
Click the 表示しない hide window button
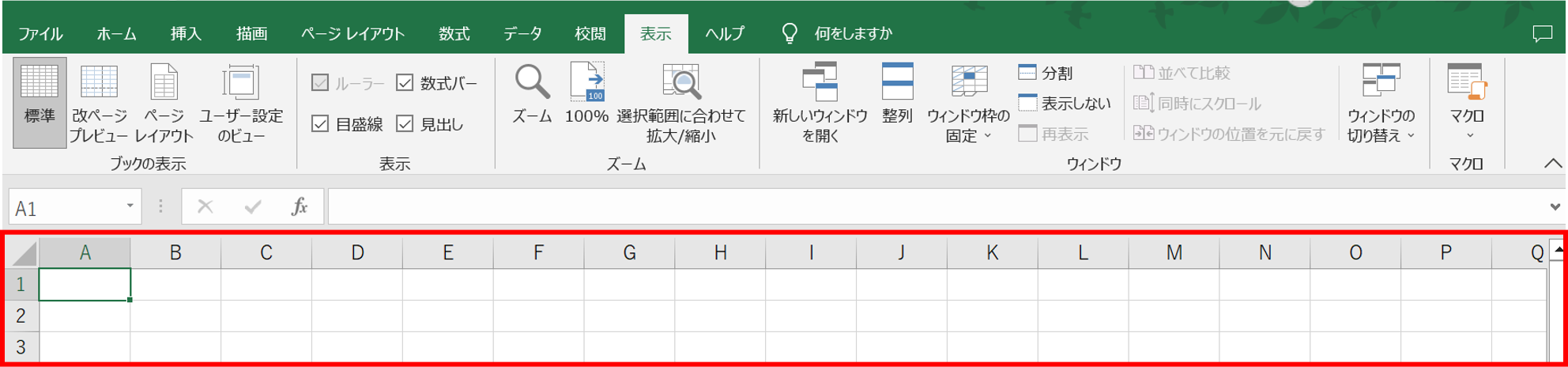coord(1064,104)
